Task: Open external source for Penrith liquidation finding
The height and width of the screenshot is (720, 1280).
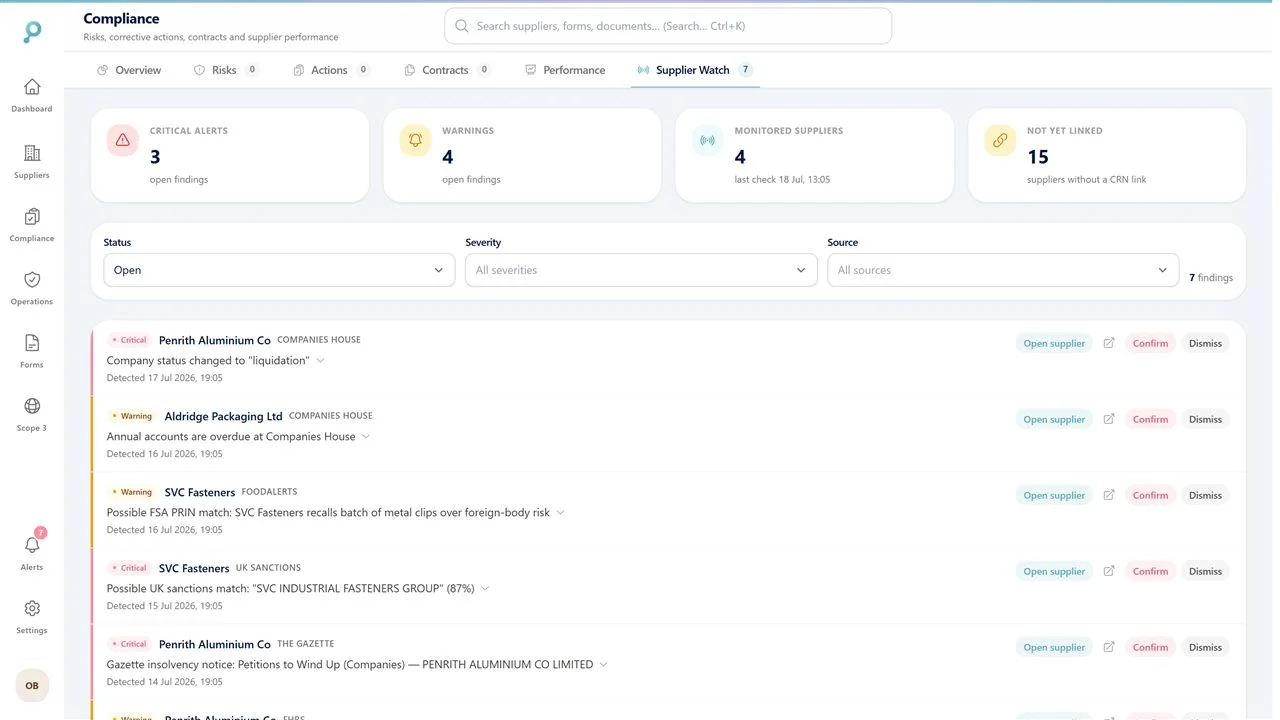Action: (x=1109, y=343)
